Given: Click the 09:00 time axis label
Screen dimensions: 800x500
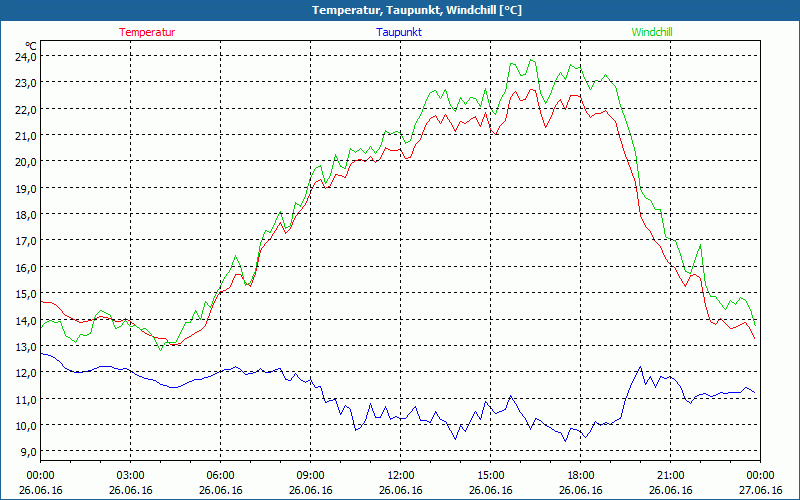Looking at the screenshot, I should 311,476.
